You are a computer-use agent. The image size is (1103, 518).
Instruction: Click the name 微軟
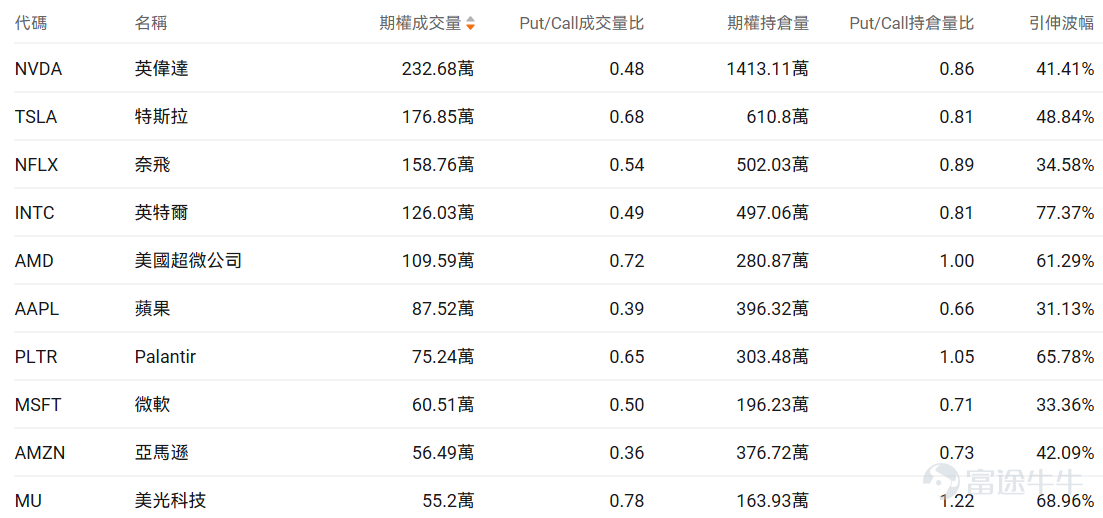(152, 405)
